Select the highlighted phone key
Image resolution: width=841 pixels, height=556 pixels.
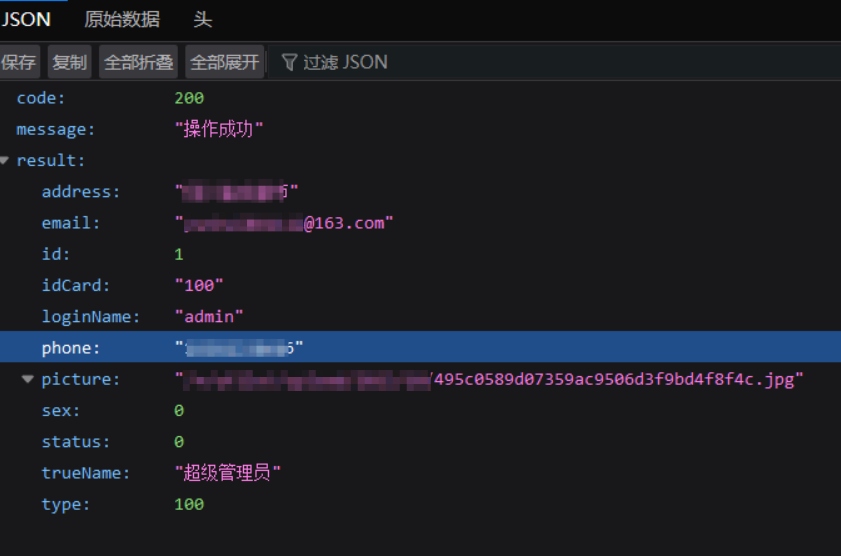point(71,348)
